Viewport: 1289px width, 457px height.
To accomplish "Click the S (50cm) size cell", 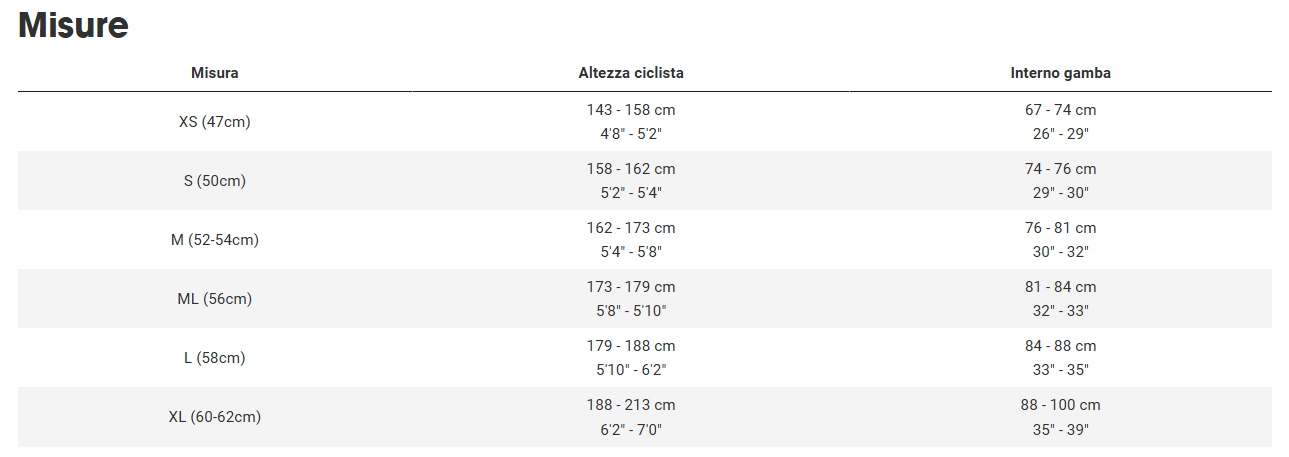I will point(214,181).
